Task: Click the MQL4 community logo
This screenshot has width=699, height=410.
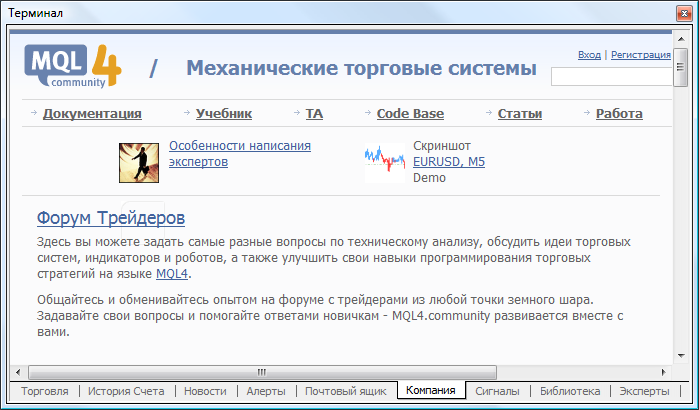Action: (73, 66)
